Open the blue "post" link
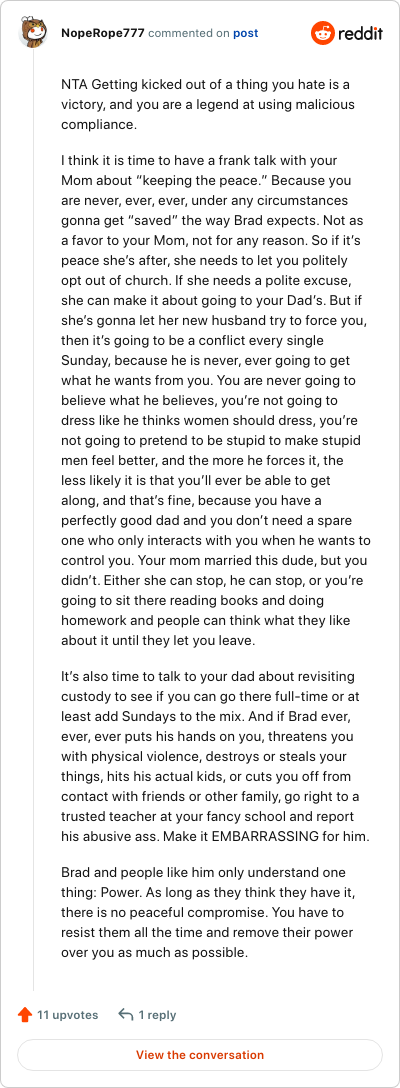 pos(245,33)
